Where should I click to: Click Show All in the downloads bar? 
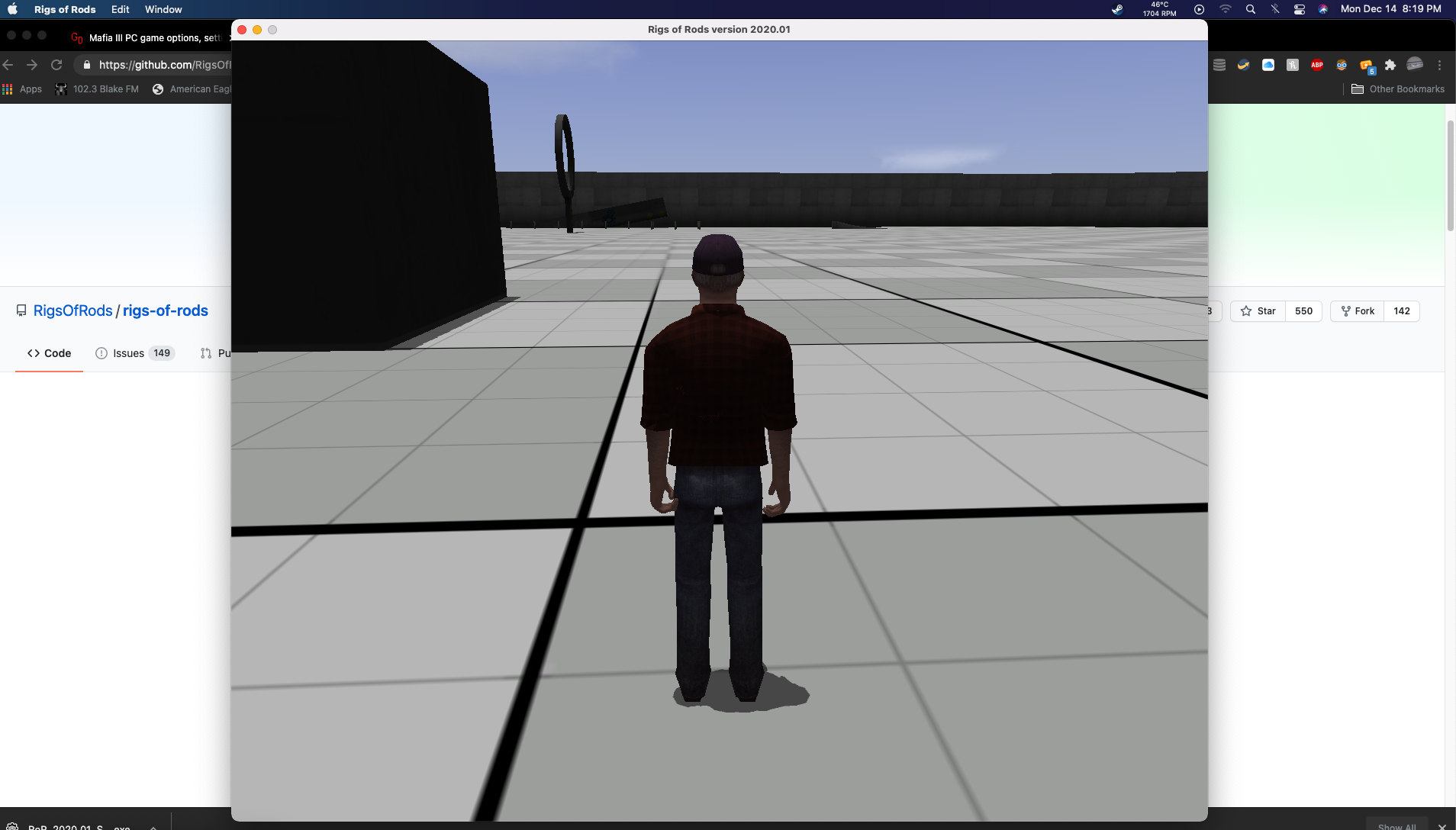coord(1396,826)
